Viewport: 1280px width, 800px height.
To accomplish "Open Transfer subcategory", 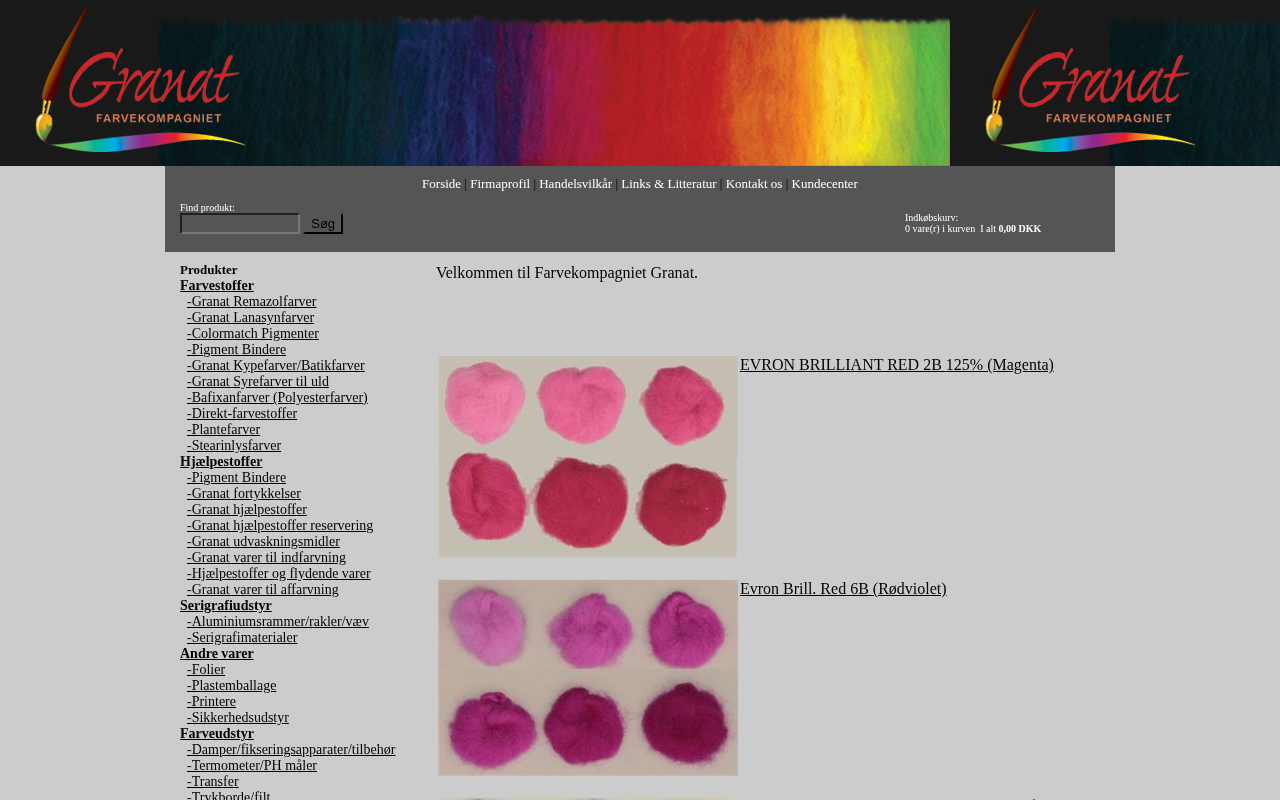I will (213, 782).
